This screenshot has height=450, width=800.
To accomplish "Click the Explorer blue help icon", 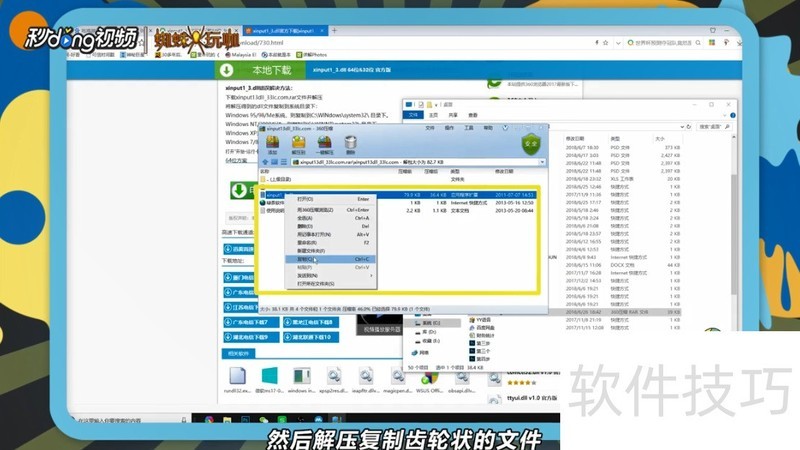I will coord(733,115).
